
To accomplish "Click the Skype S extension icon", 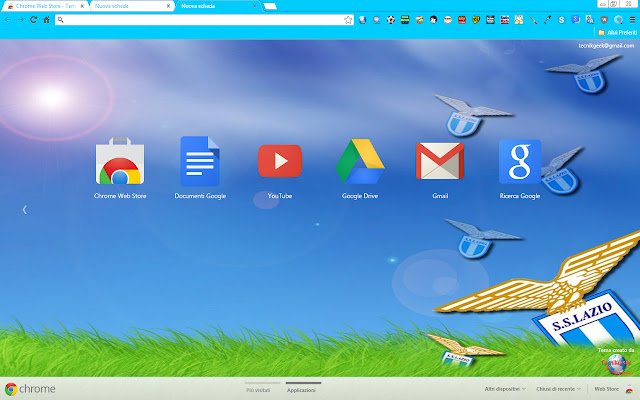I will [562, 20].
